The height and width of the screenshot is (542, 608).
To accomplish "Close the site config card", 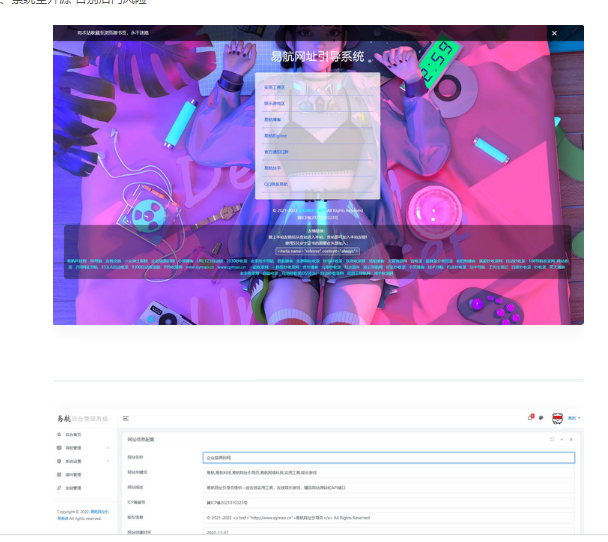I will pos(571,439).
